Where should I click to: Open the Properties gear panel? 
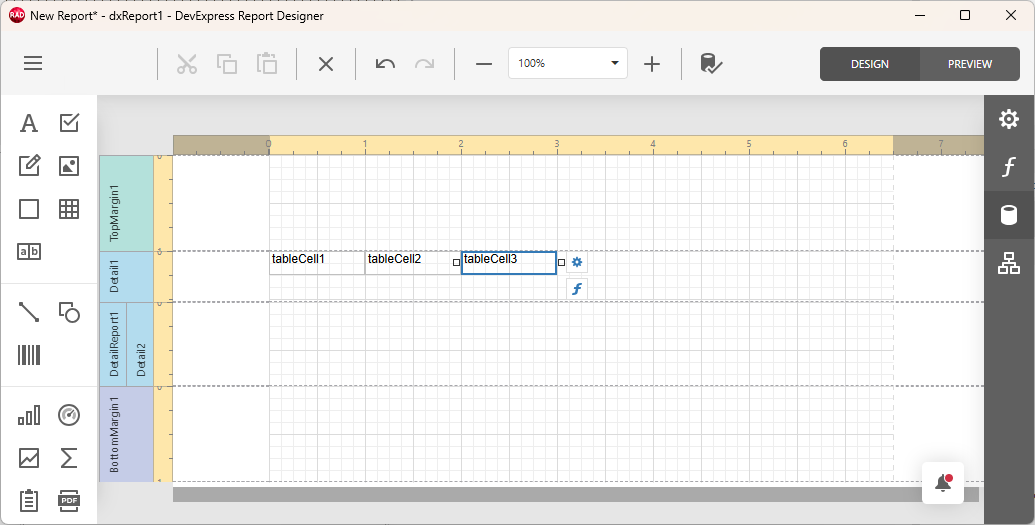(x=1009, y=120)
